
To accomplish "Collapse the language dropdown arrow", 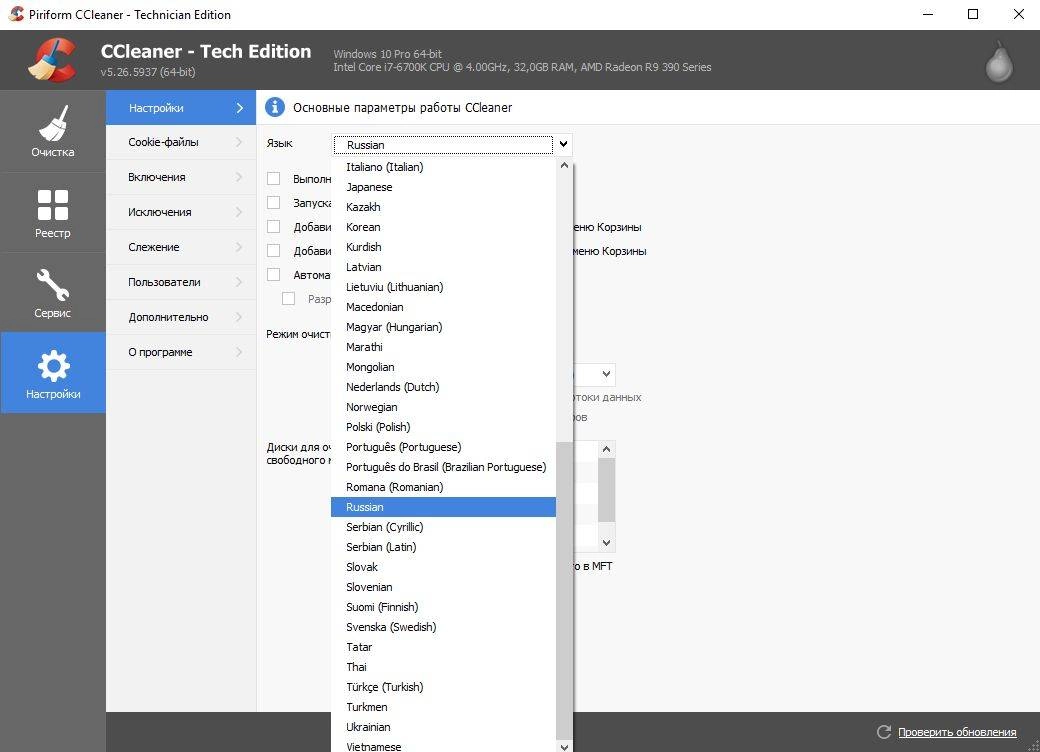I will tap(563, 144).
